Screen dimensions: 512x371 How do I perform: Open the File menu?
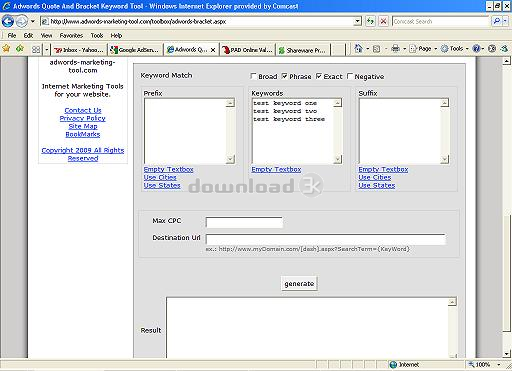(x=12, y=35)
